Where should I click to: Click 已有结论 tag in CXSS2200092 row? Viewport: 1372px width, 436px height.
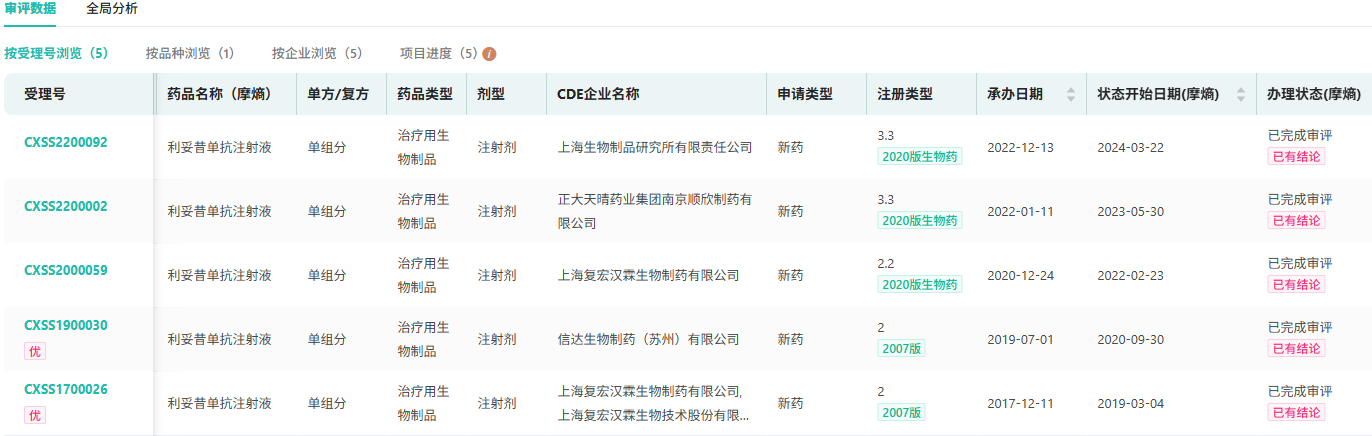click(x=1297, y=156)
